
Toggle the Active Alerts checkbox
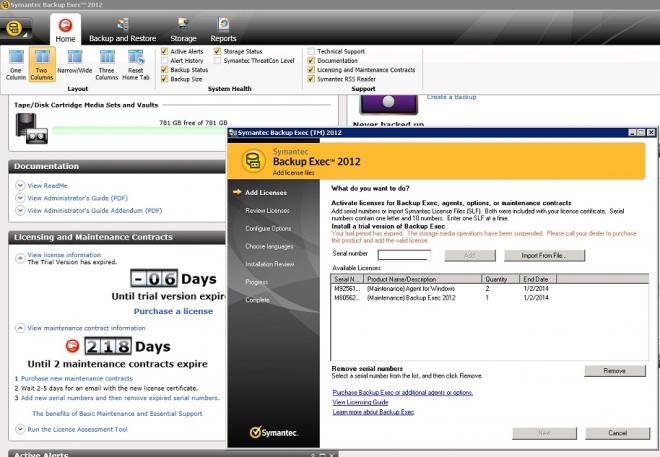(x=165, y=51)
